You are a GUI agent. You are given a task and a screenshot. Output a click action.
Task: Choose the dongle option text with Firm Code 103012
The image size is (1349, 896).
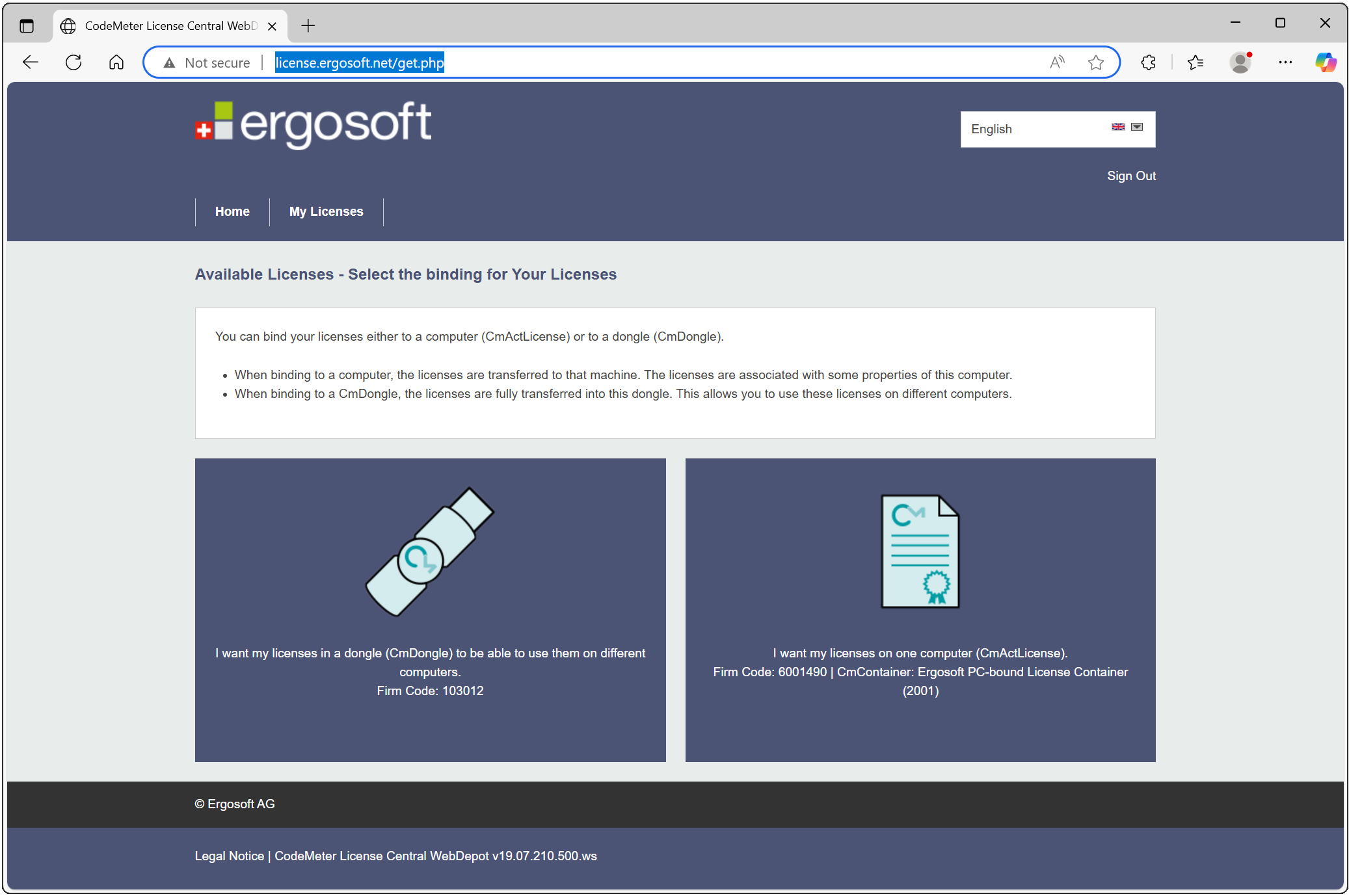(x=430, y=672)
